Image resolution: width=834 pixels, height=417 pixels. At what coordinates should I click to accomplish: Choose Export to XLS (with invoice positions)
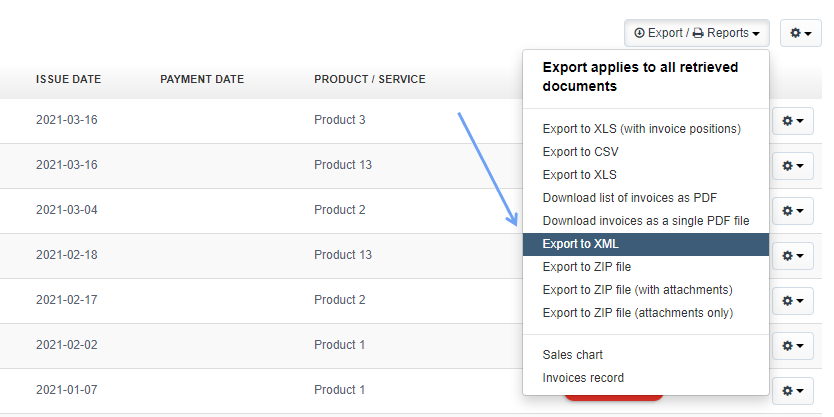[641, 129]
